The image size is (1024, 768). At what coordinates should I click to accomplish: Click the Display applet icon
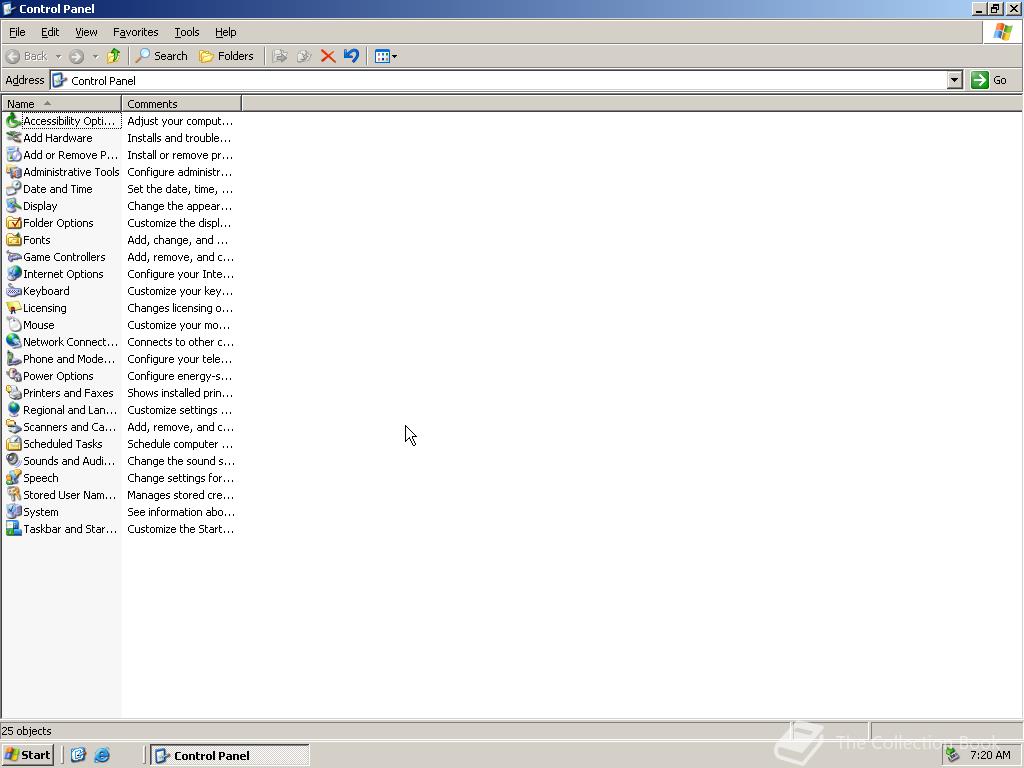click(x=13, y=206)
